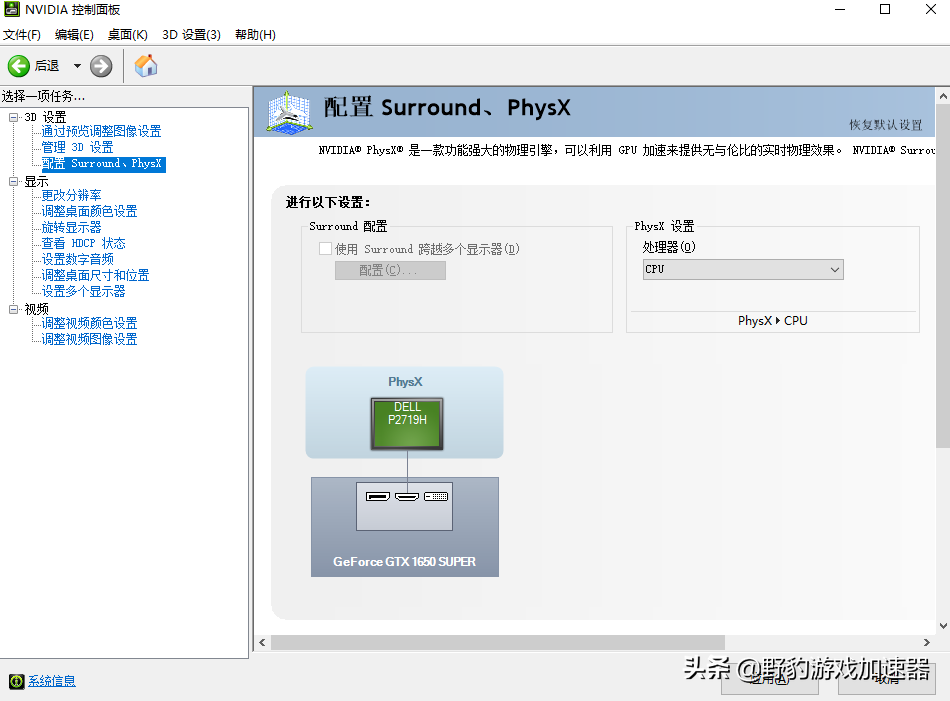The width and height of the screenshot is (950, 701).
Task: Click the horizontal scrollbar right arrow
Action: point(926,642)
